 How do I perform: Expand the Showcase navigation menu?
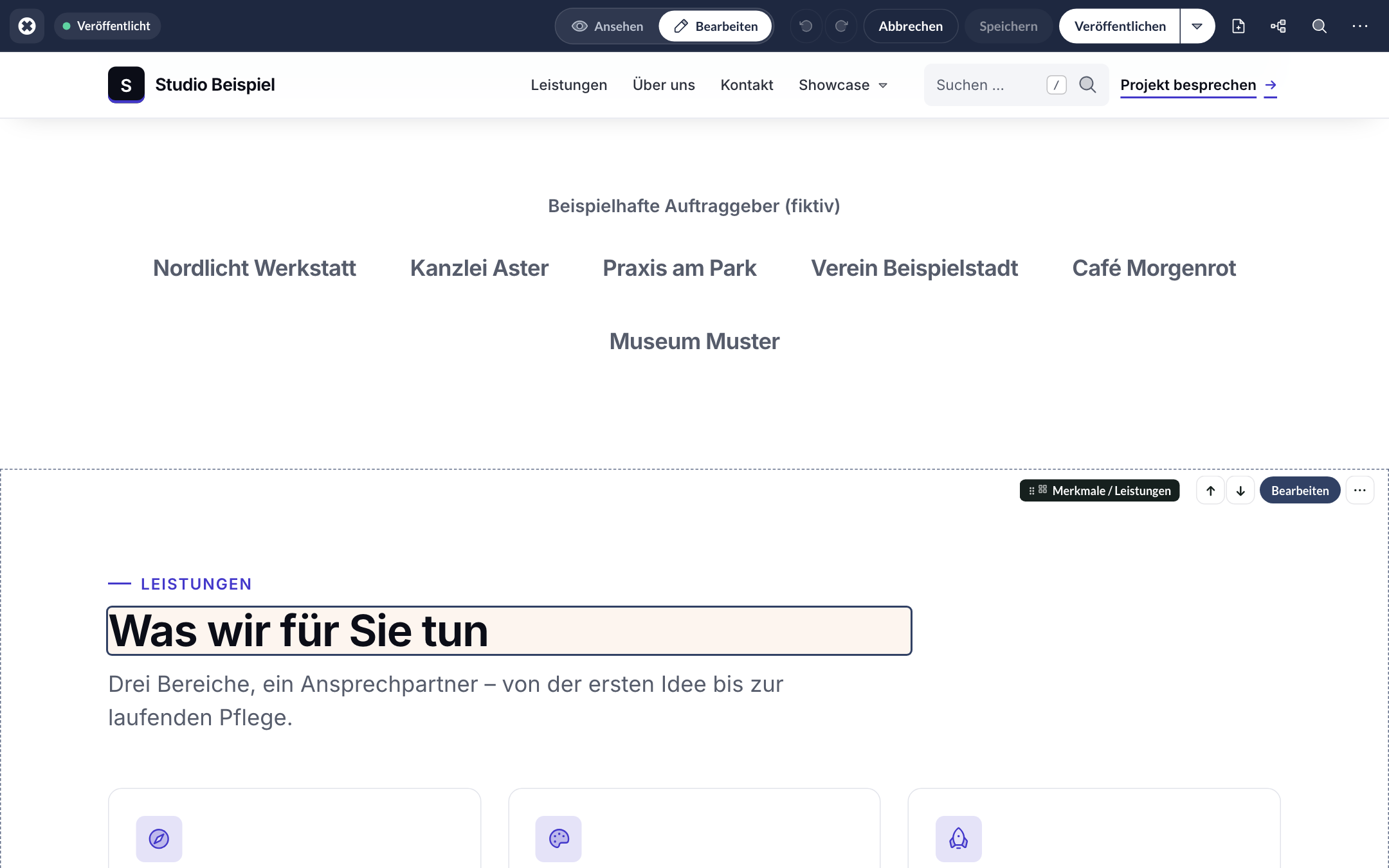point(843,85)
